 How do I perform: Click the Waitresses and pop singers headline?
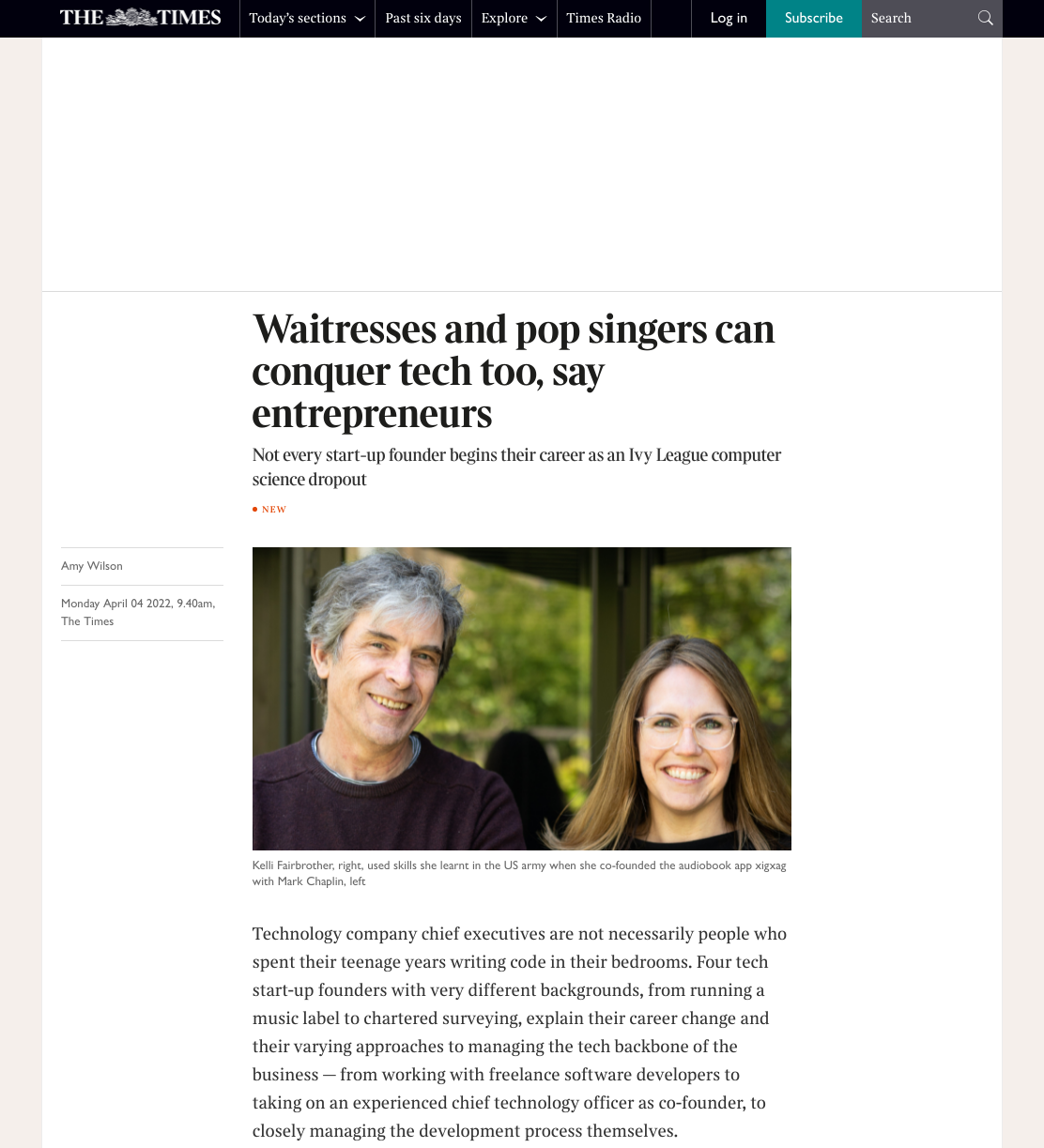[x=514, y=371]
